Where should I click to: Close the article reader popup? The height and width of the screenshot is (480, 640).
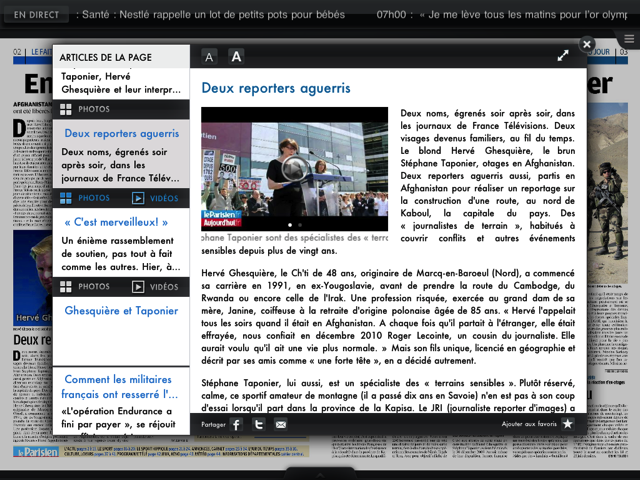pos(587,44)
